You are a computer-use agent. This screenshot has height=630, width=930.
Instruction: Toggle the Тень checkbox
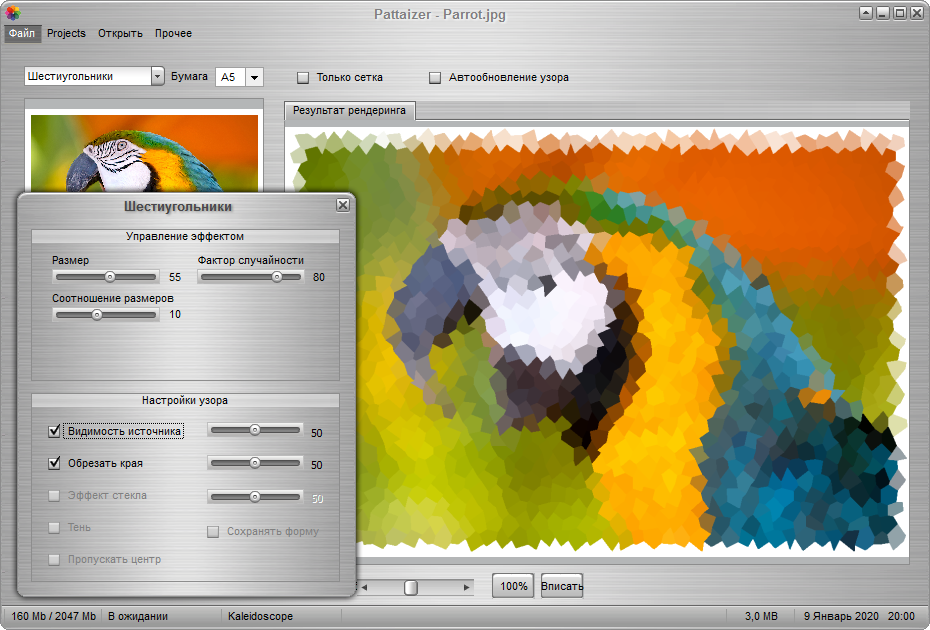click(x=55, y=527)
